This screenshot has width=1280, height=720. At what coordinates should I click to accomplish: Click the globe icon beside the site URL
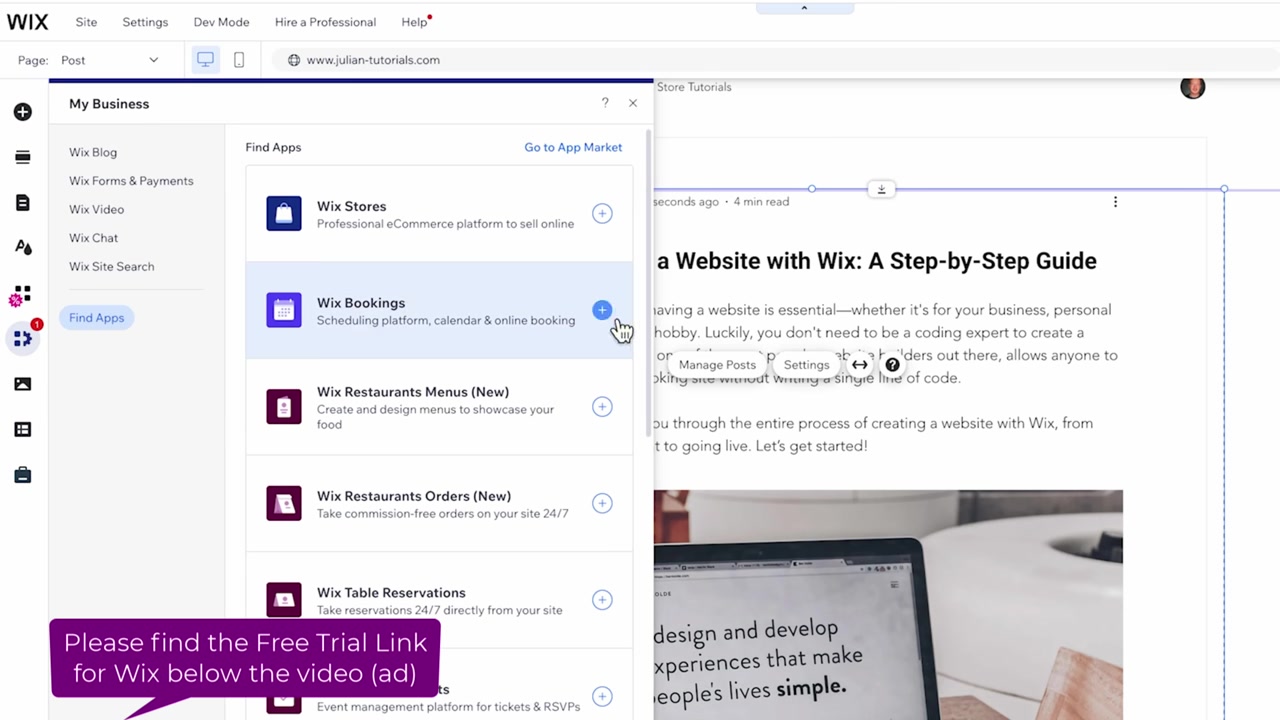point(294,60)
